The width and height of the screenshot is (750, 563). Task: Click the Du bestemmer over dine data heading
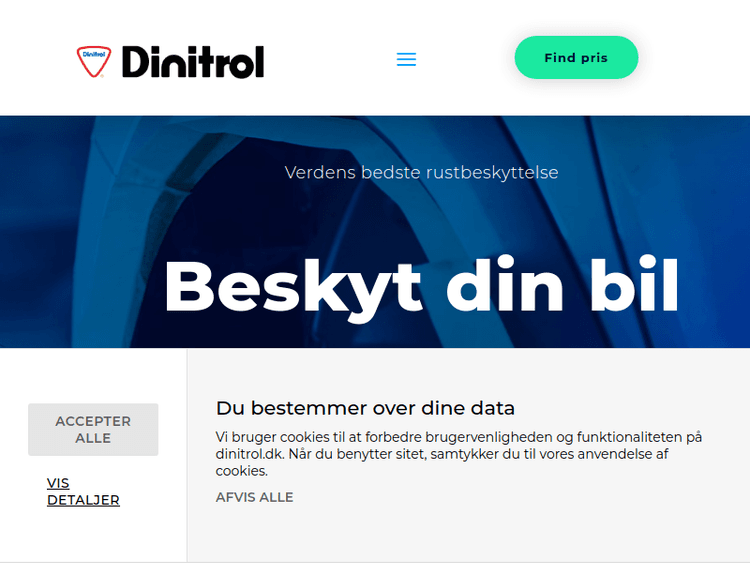pos(365,408)
